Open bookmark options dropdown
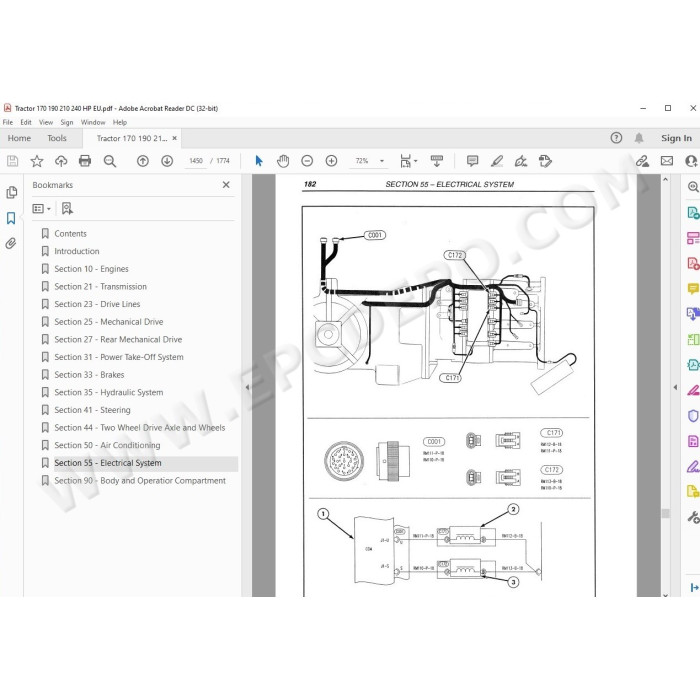Viewport: 700px width, 700px height. point(42,208)
